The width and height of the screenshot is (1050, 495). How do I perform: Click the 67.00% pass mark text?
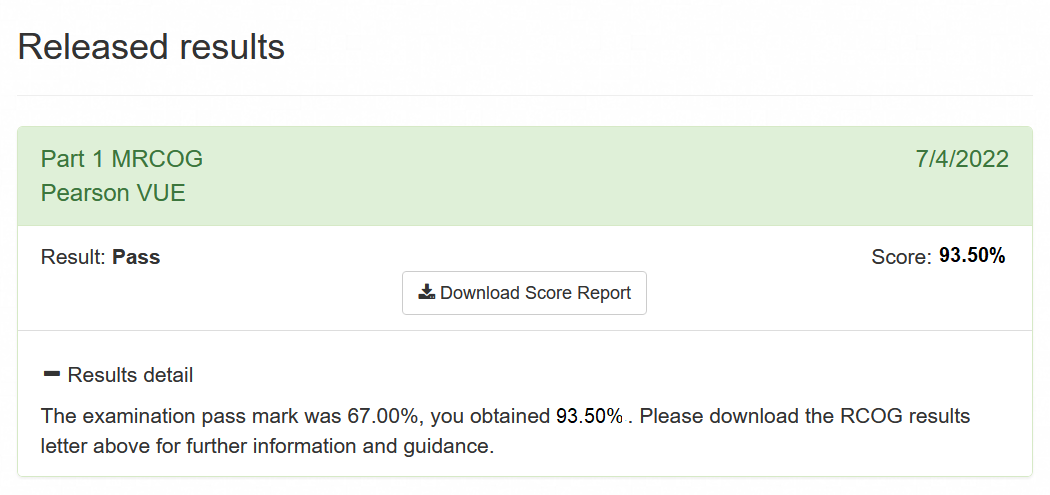coord(384,416)
